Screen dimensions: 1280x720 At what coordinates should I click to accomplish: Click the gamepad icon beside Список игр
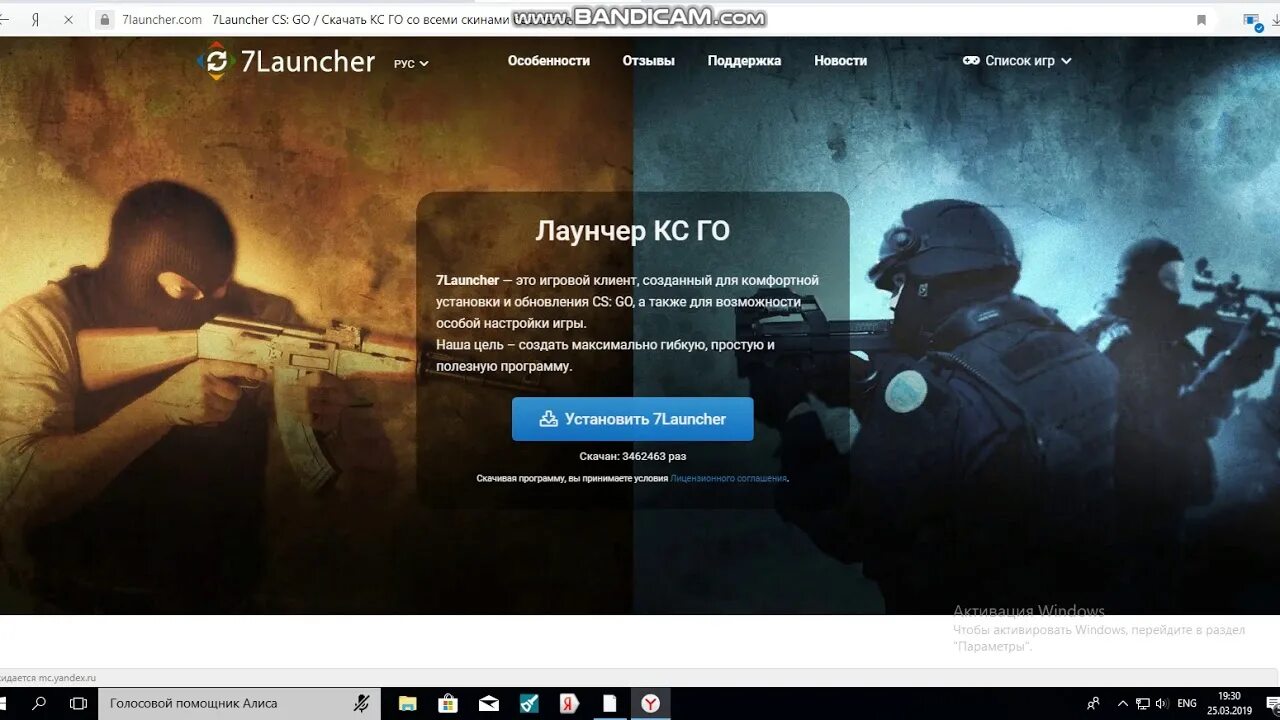tap(971, 61)
